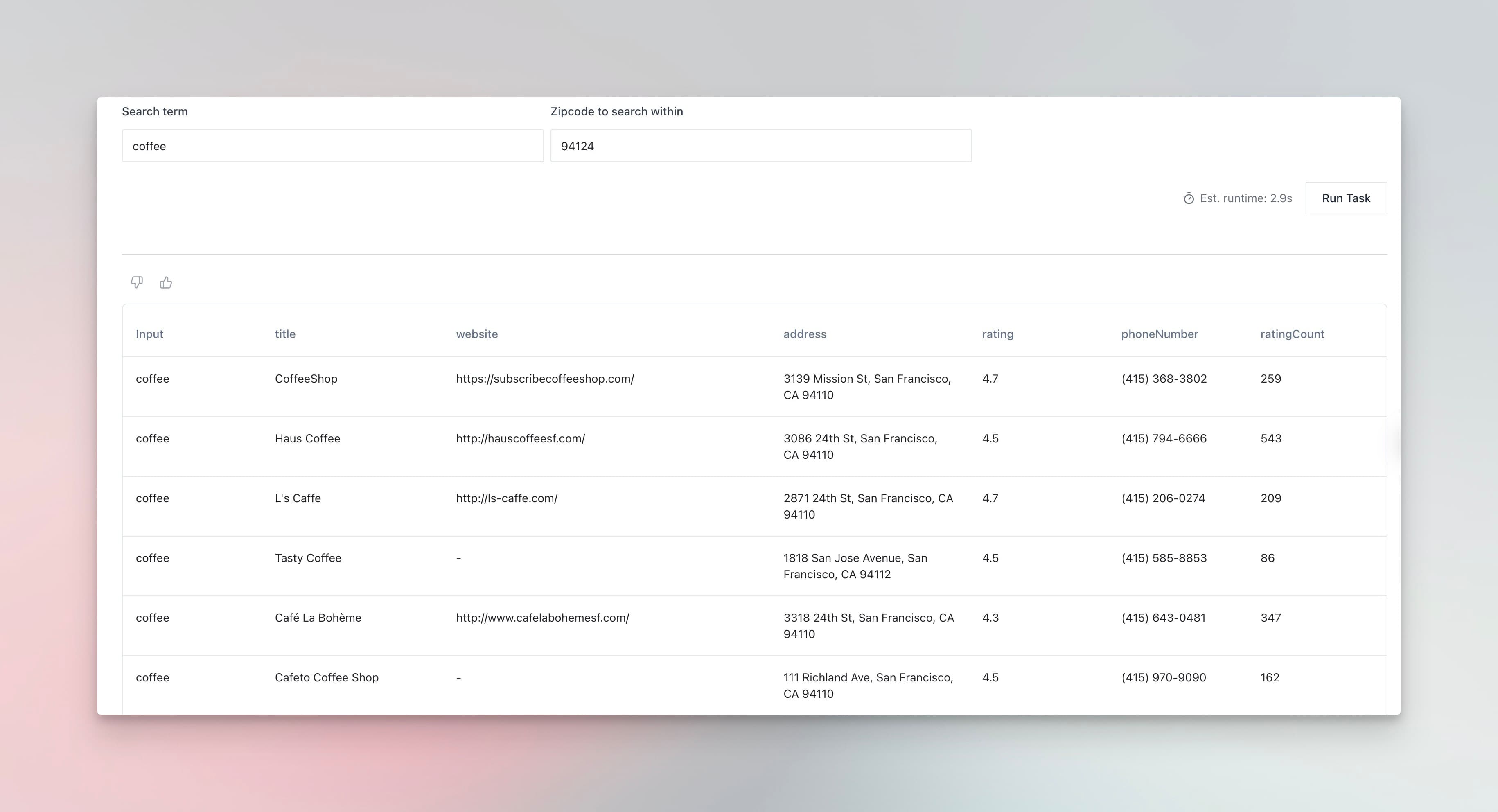
Task: Open the subscribecoffeeshop.com website link
Action: 544,379
